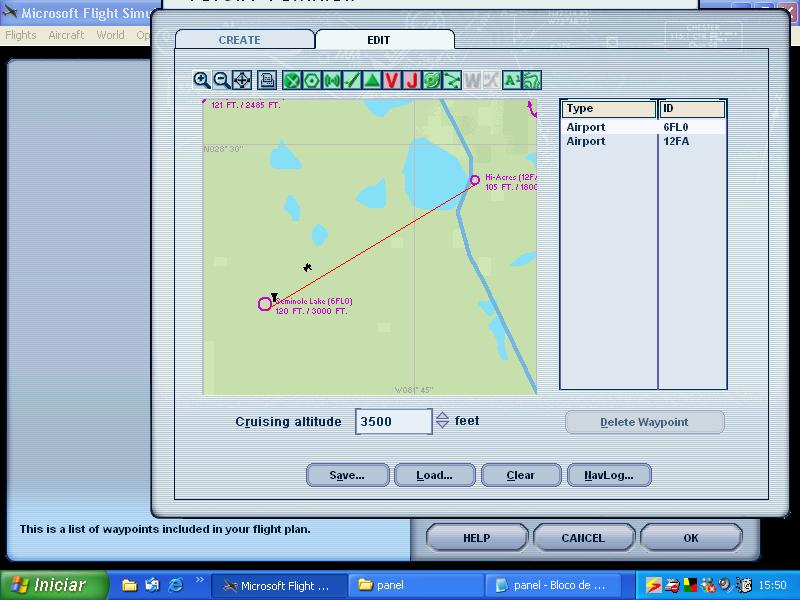
Task: Click the zoom in magnifier icon
Action: (202, 80)
